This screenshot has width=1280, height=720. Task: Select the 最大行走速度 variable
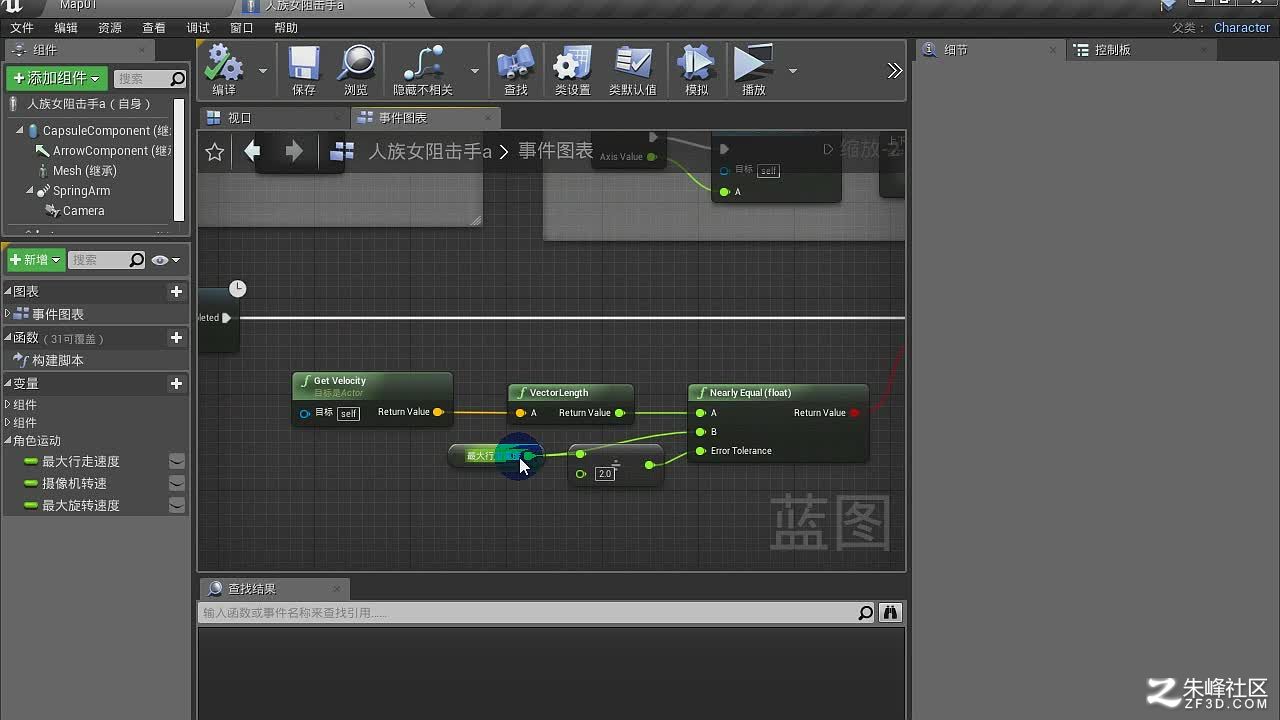click(x=80, y=462)
